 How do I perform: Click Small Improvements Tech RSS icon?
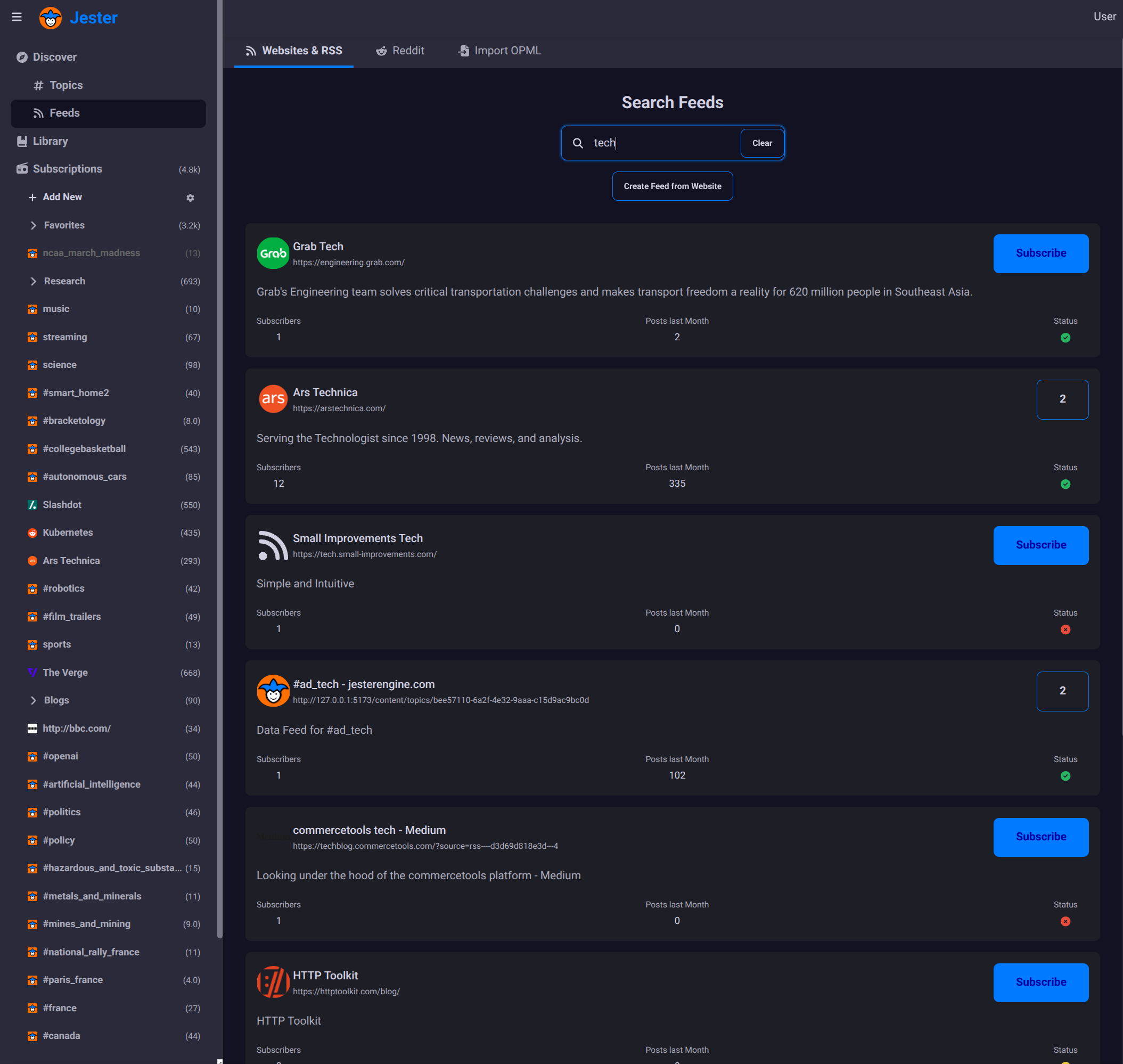273,546
